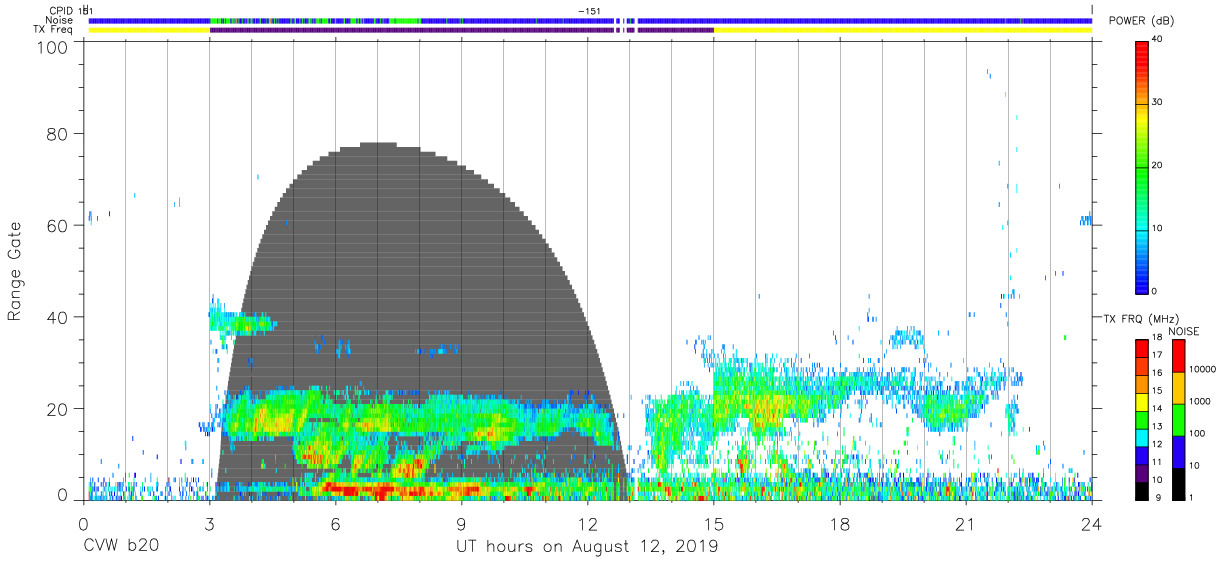The height and width of the screenshot is (567, 1228).
Task: Click the "20" tick on POWER color bar
Action: (1157, 165)
